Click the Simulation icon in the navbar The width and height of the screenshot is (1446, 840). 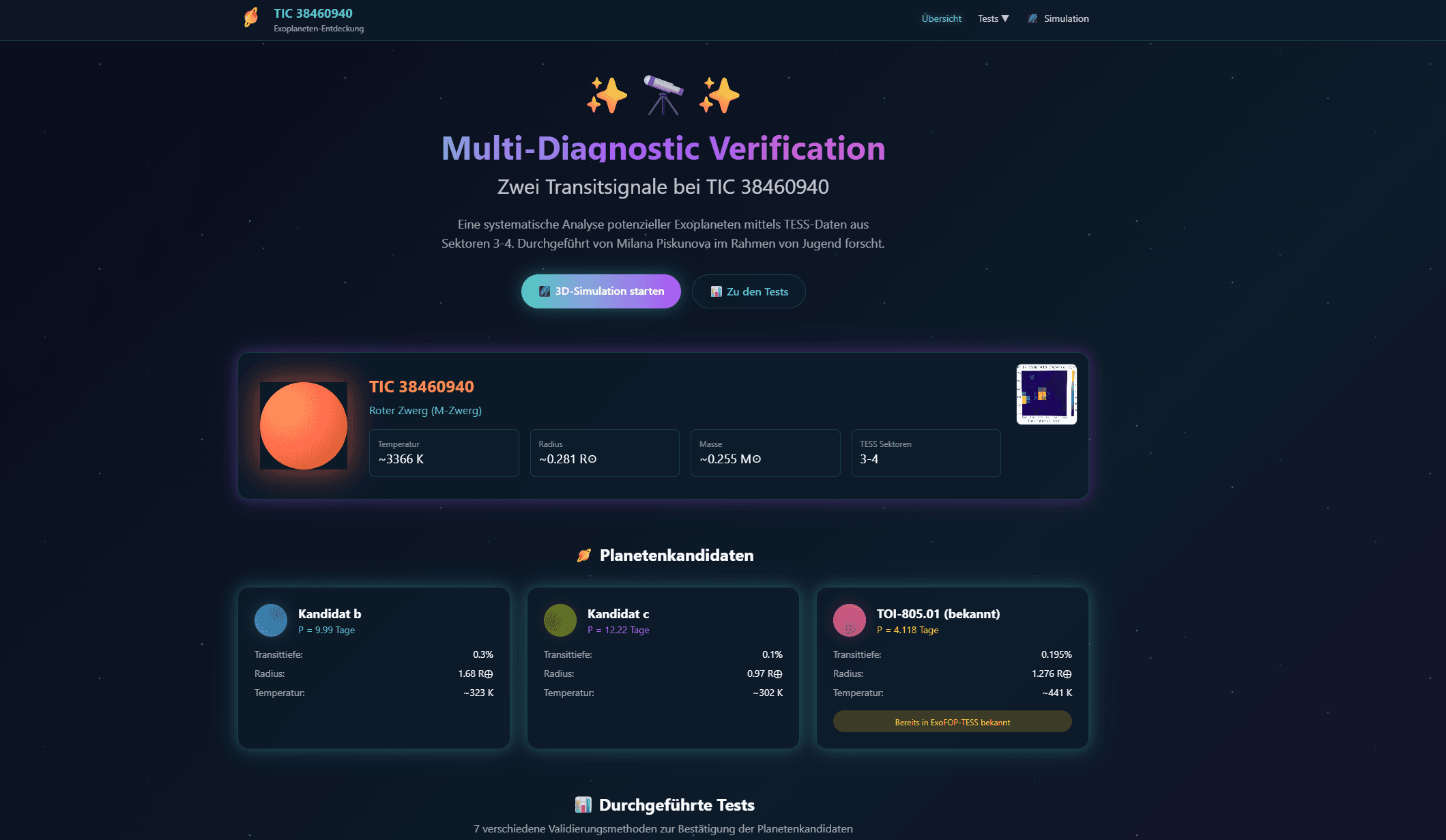click(x=1032, y=18)
